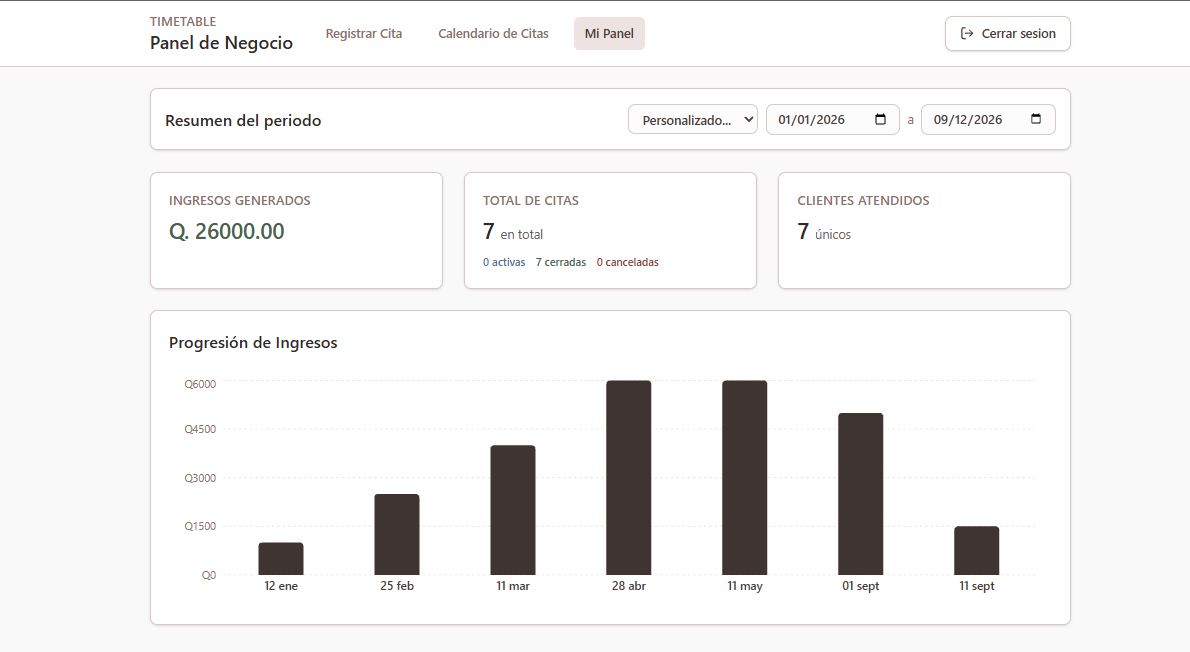Screen dimensions: 1190x652
Task: Switch to Calendario de Citas tab
Action: (493, 33)
